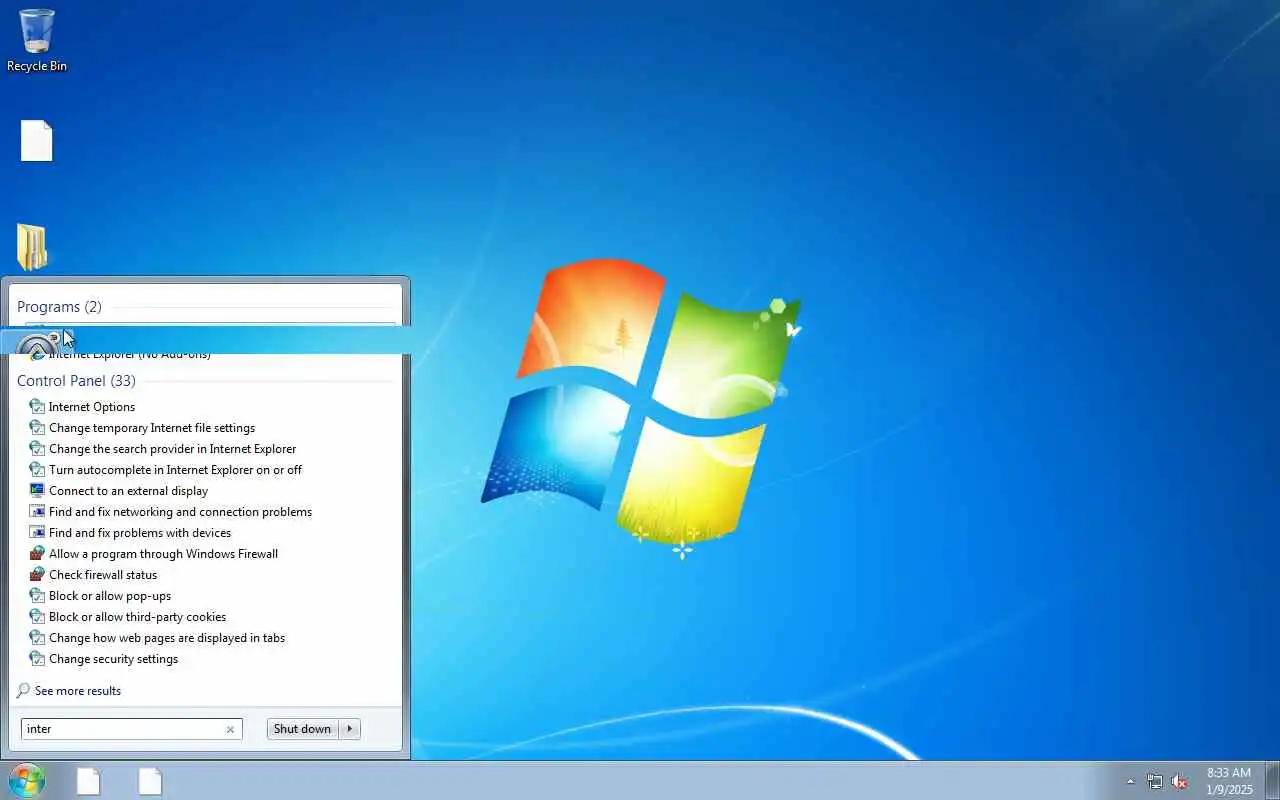Click the icon beside 'Turn autocomplete in Internet Explorer'
This screenshot has height=800, width=1280.
point(37,470)
